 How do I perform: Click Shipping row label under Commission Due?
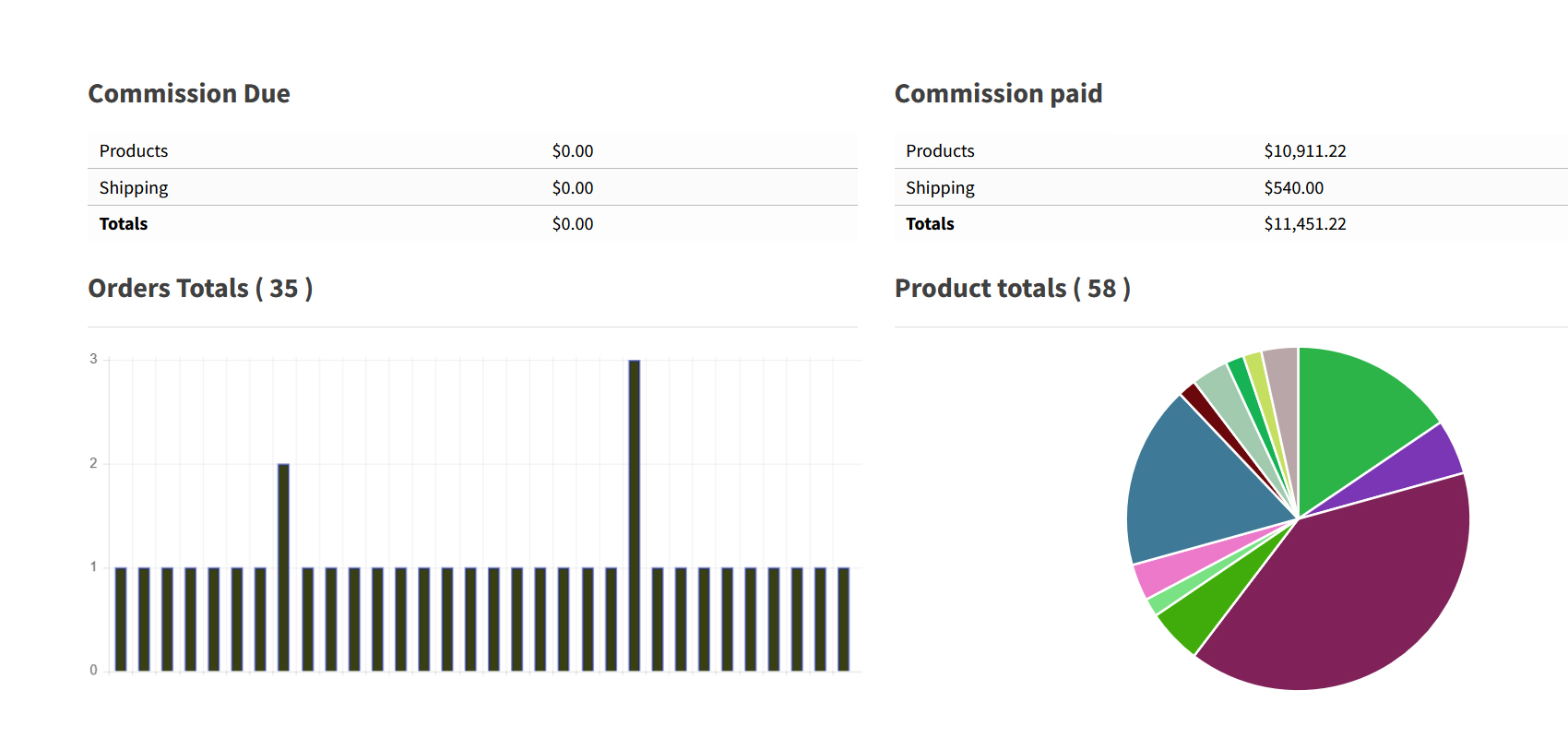pos(134,188)
